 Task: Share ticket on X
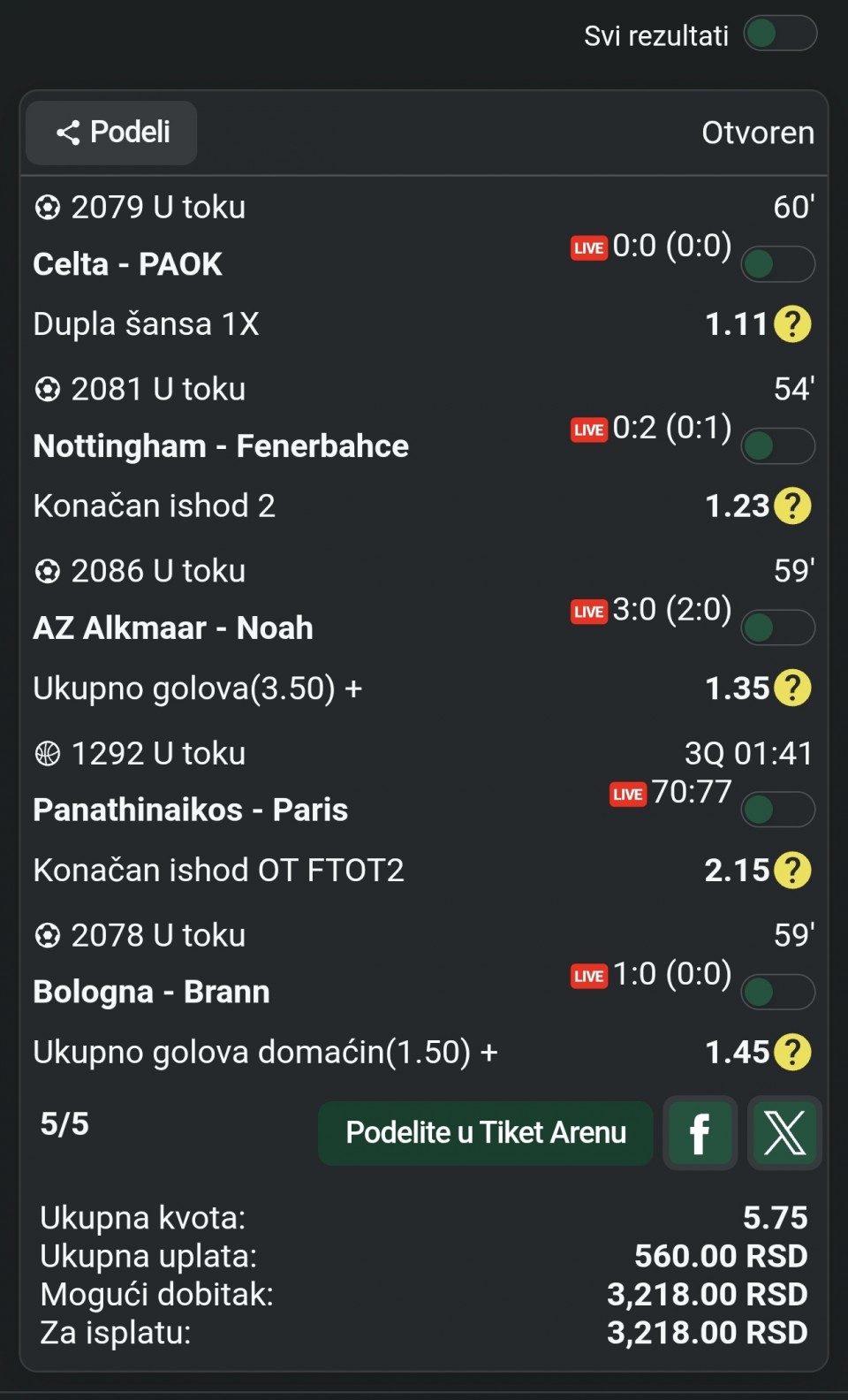784,1133
